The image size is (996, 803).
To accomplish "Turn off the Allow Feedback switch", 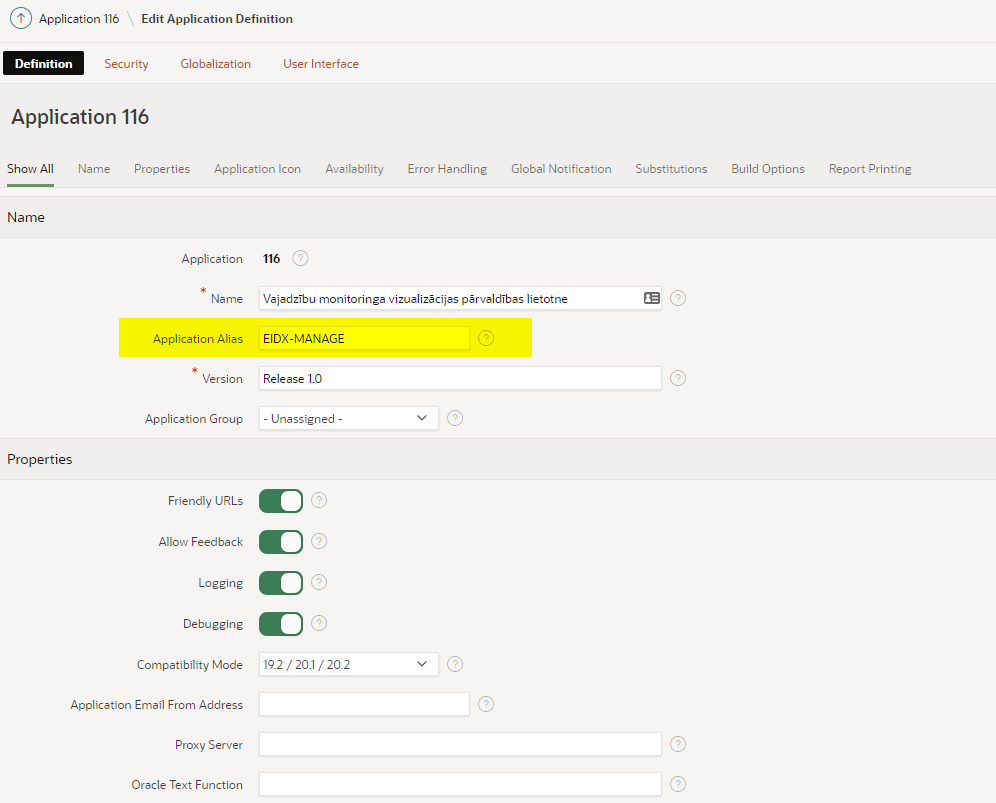I will (281, 542).
